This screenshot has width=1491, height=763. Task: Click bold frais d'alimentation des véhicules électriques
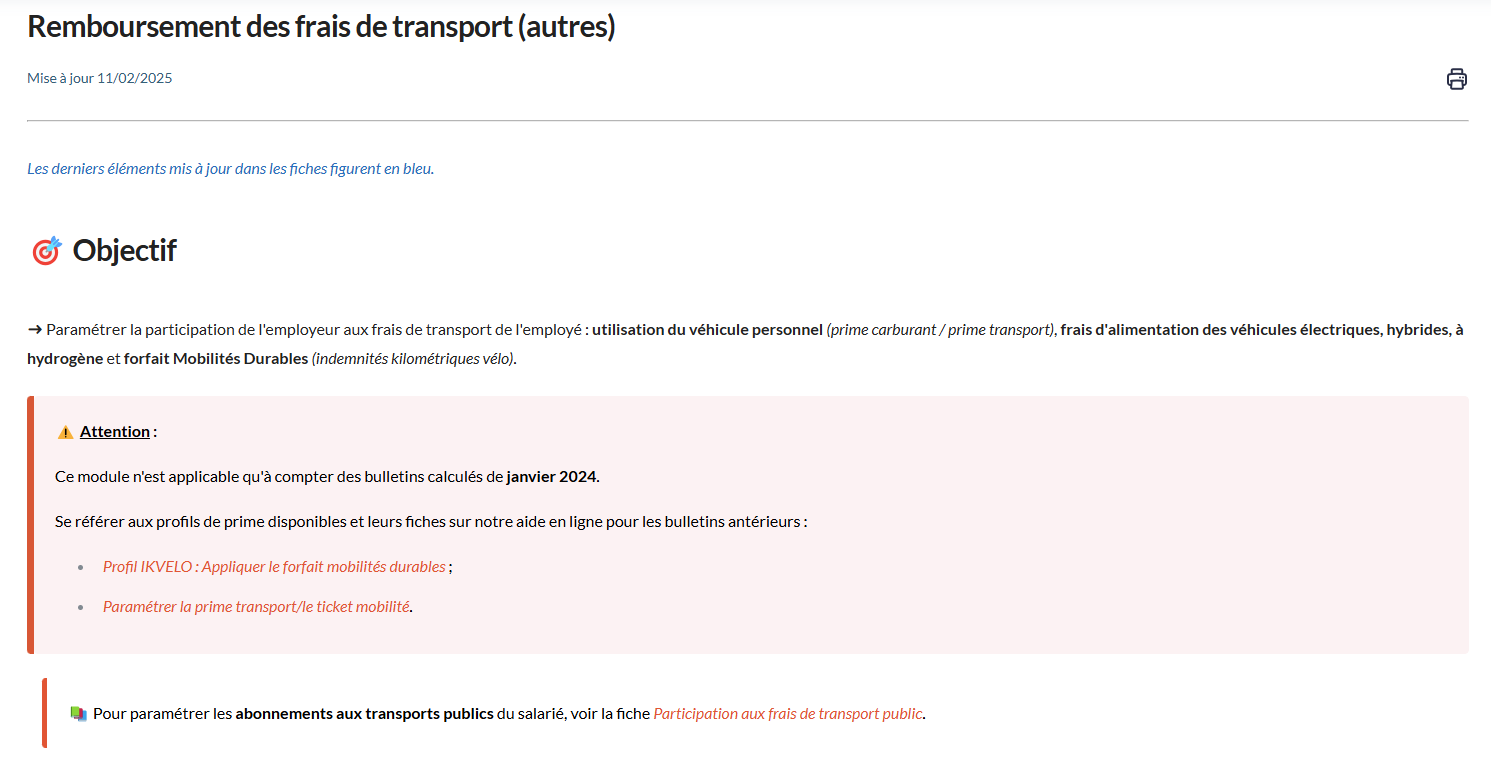click(x=1221, y=329)
